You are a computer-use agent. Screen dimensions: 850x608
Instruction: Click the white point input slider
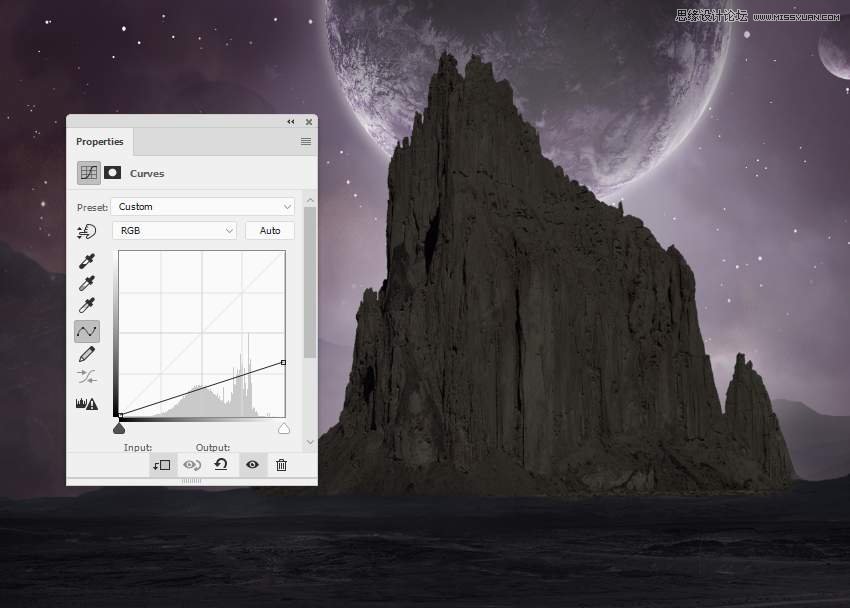pyautogui.click(x=284, y=429)
